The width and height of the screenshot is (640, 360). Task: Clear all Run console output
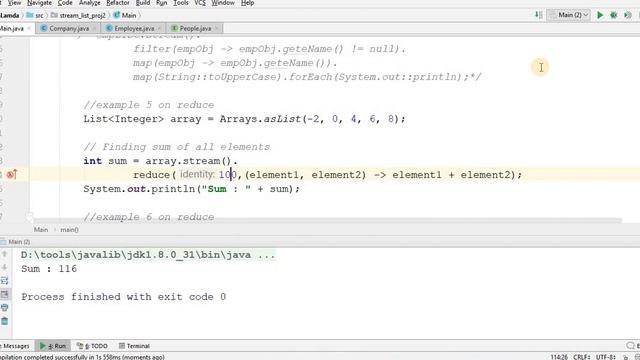click(x=4, y=321)
